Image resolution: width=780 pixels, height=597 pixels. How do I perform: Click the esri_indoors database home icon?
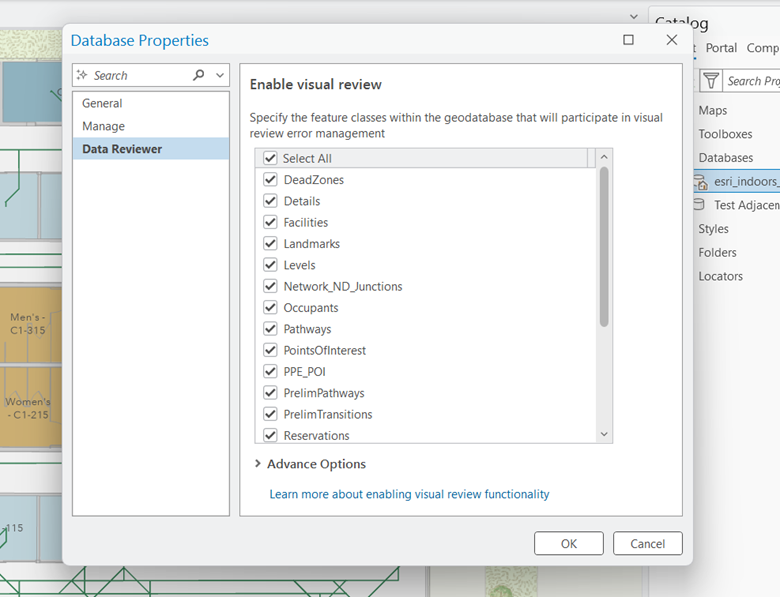701,182
